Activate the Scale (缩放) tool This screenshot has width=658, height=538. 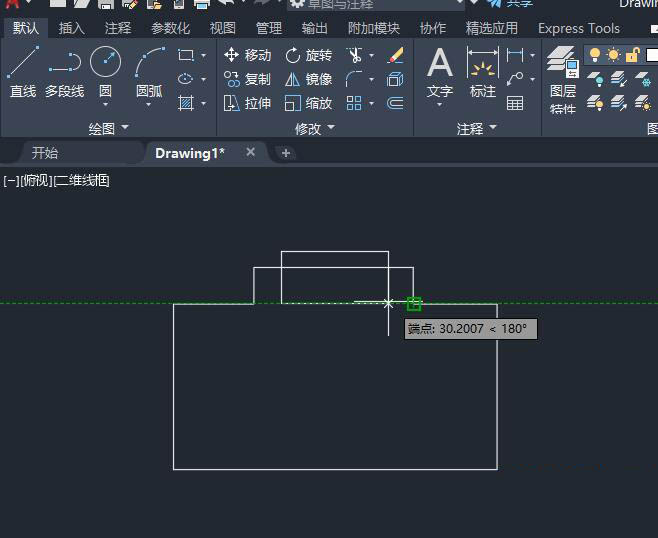point(309,103)
